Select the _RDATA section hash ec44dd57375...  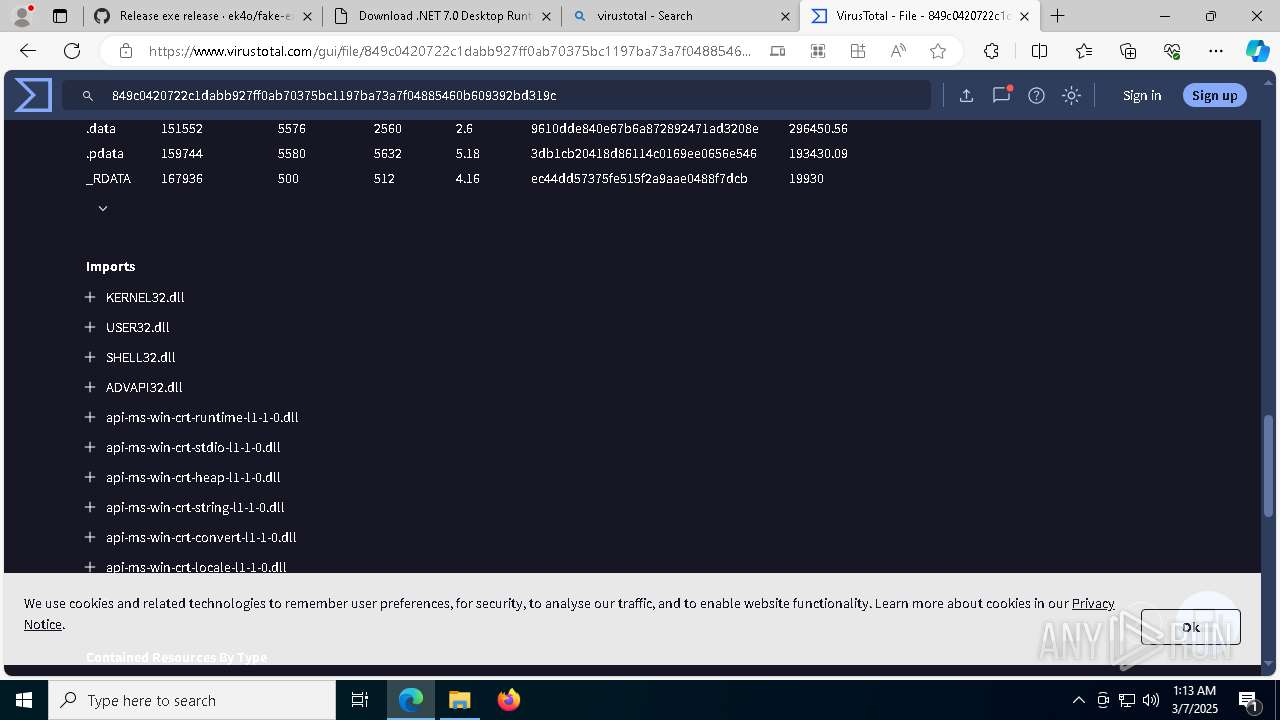pyautogui.click(x=639, y=179)
